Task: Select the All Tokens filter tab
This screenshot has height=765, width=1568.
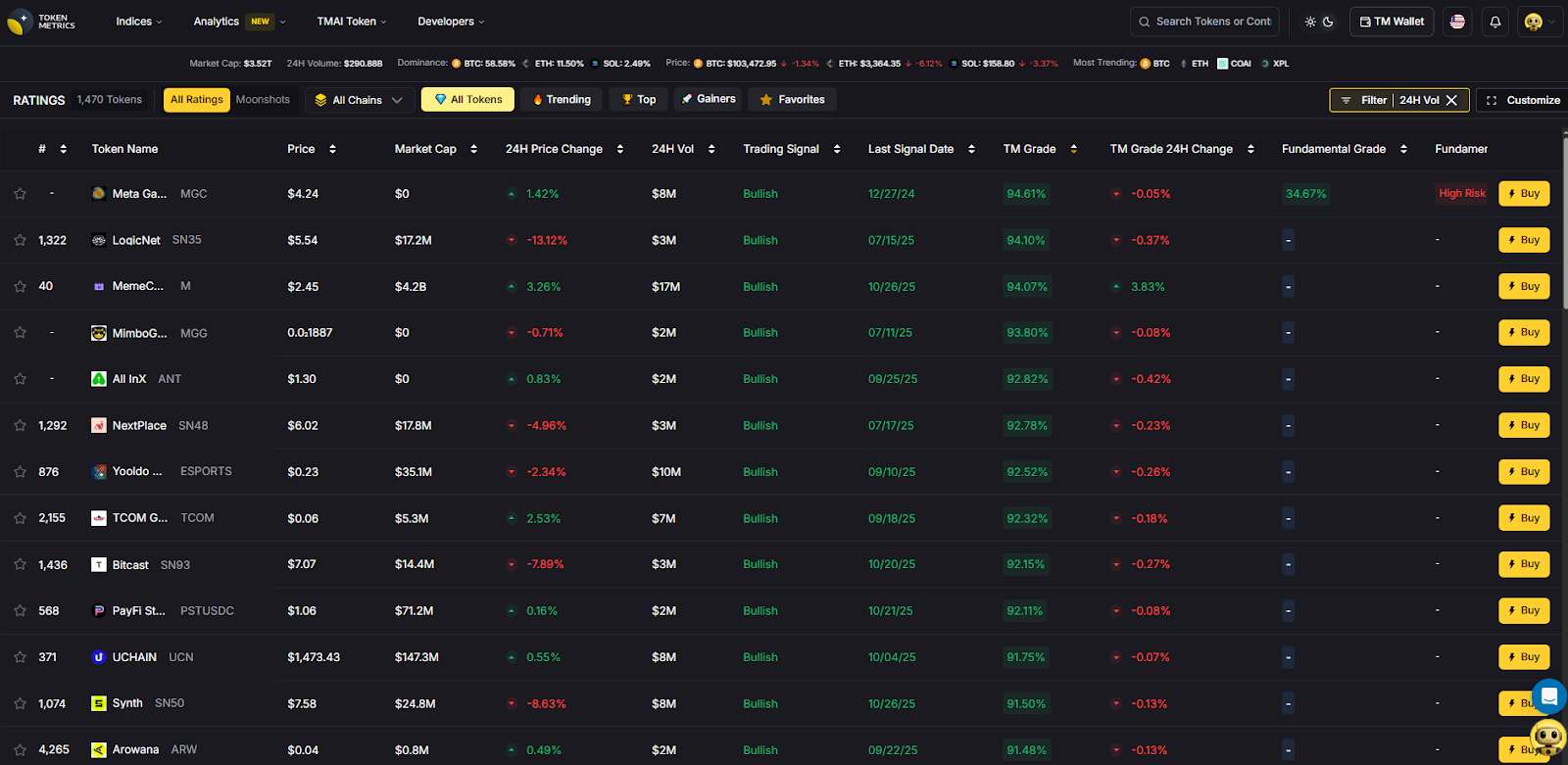Action: pyautogui.click(x=467, y=100)
